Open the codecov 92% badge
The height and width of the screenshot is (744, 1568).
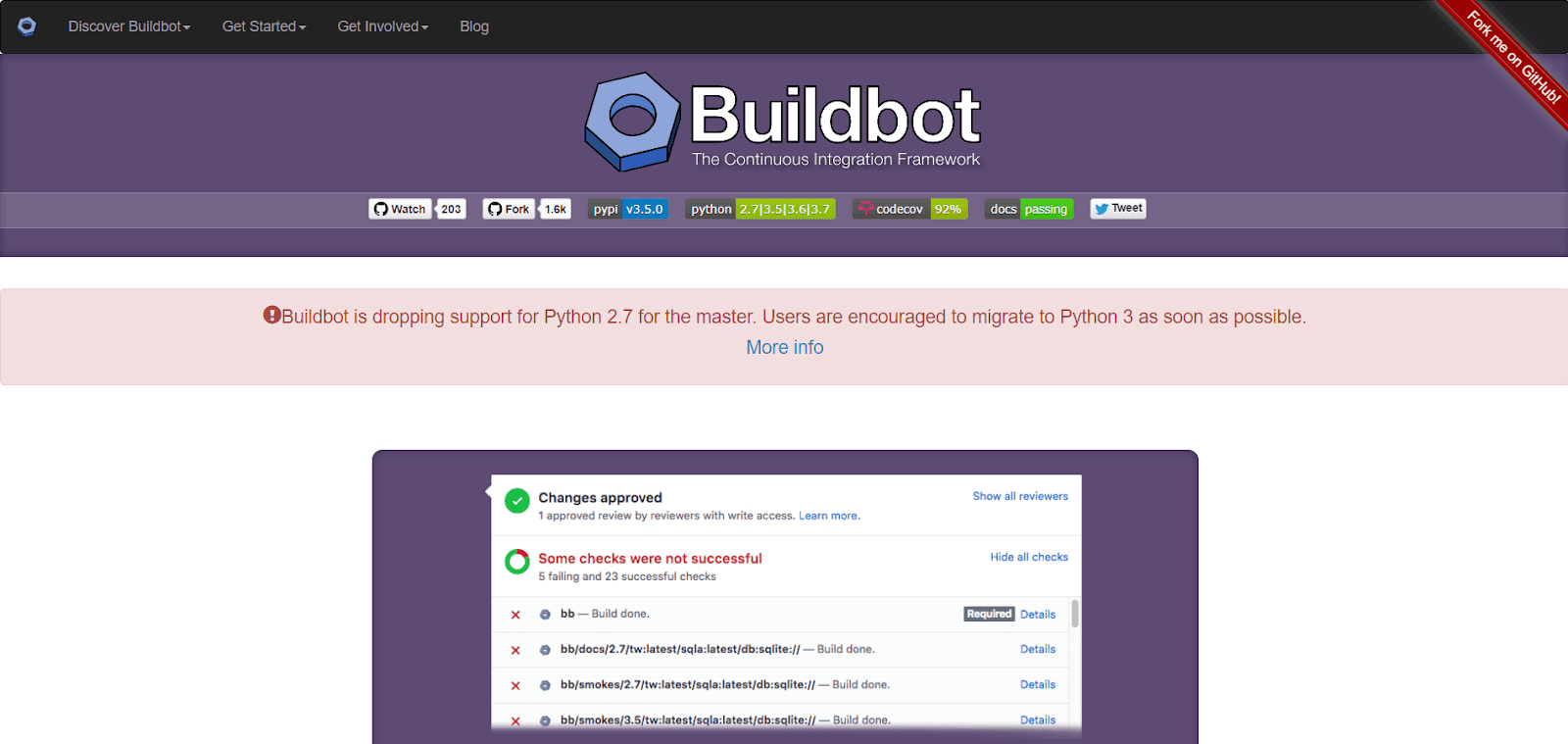point(909,209)
